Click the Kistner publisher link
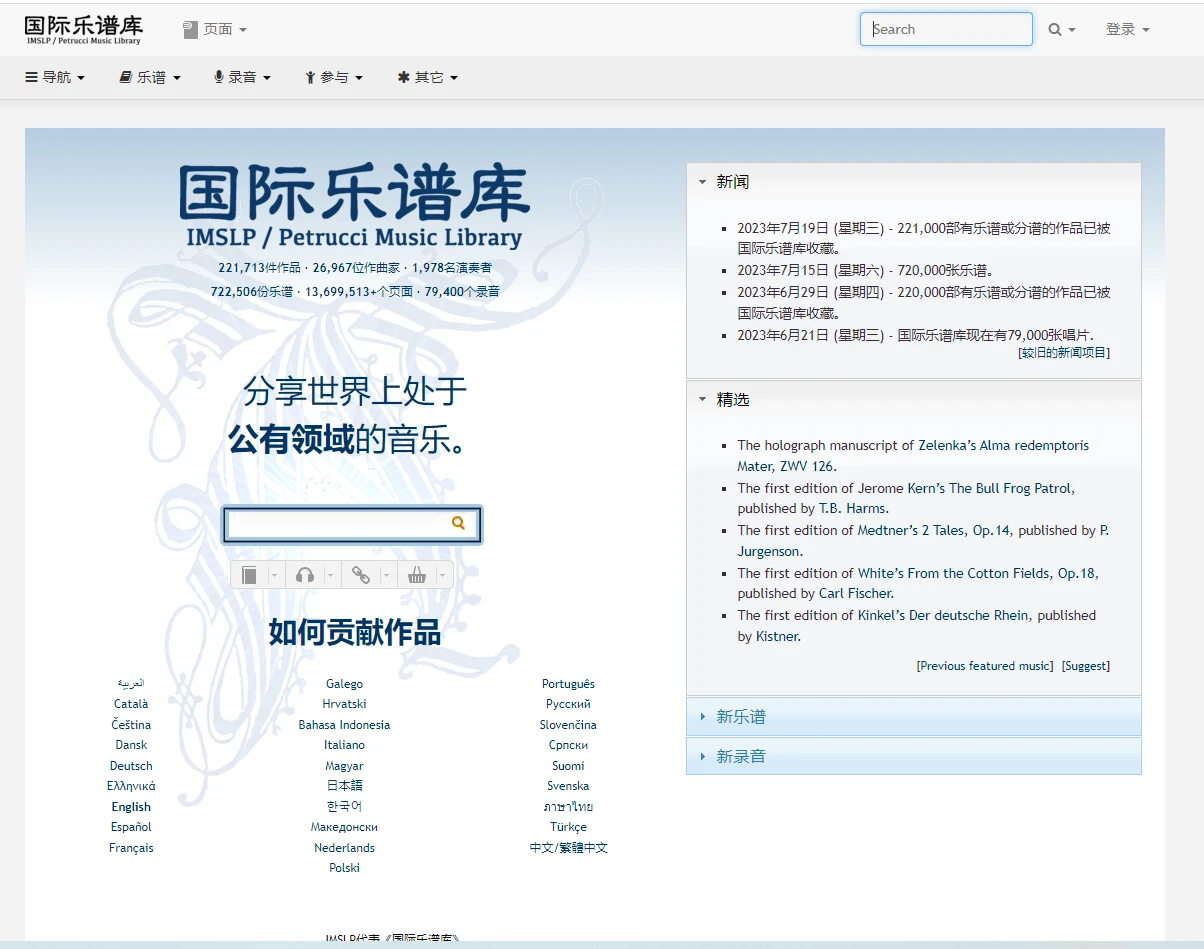The width and height of the screenshot is (1204, 949). coord(777,637)
